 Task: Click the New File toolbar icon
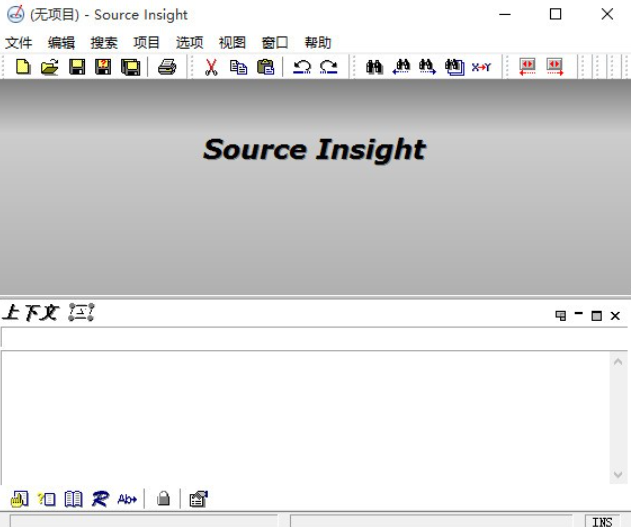pyautogui.click(x=22, y=67)
